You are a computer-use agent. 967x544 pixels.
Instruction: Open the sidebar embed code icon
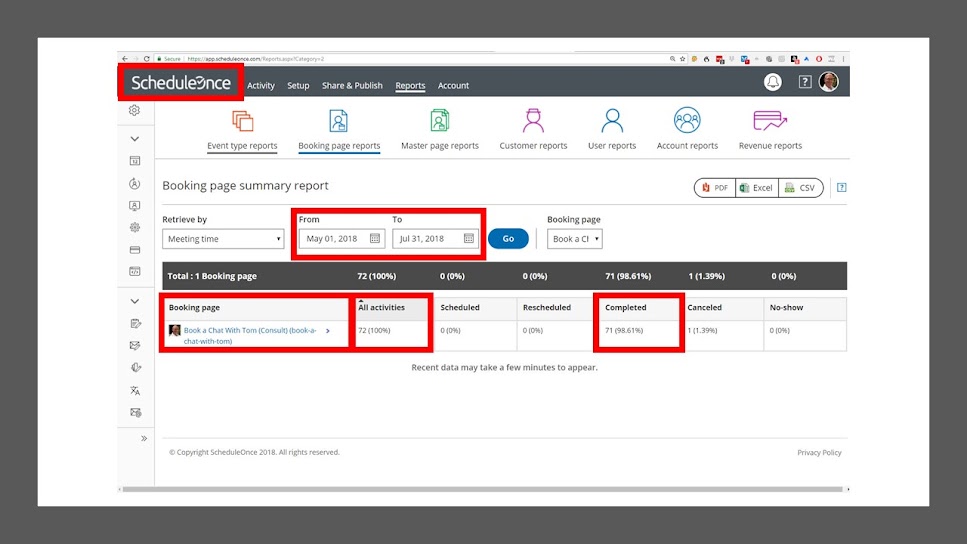[x=135, y=271]
